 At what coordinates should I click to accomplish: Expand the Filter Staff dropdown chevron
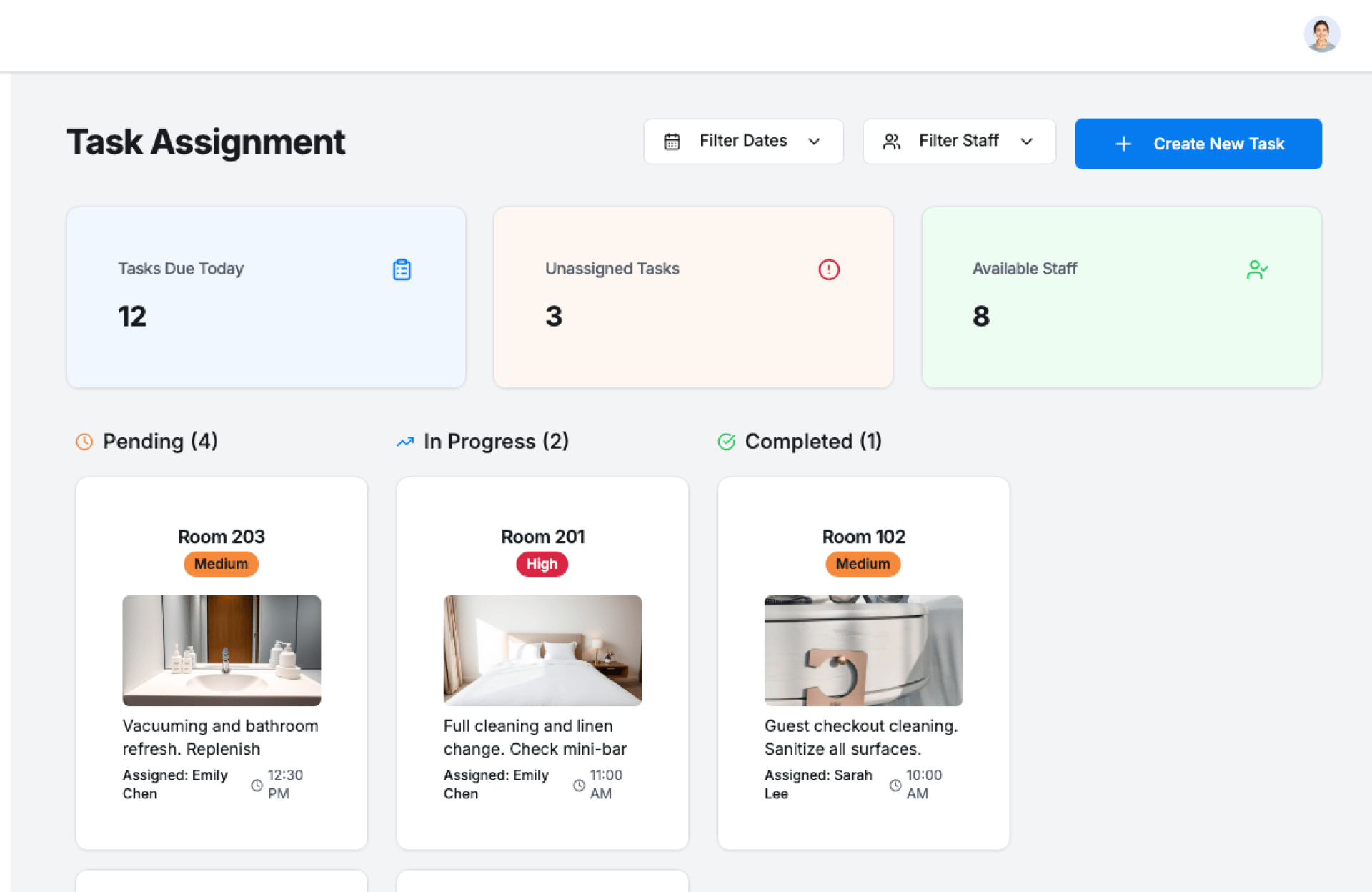(1026, 142)
